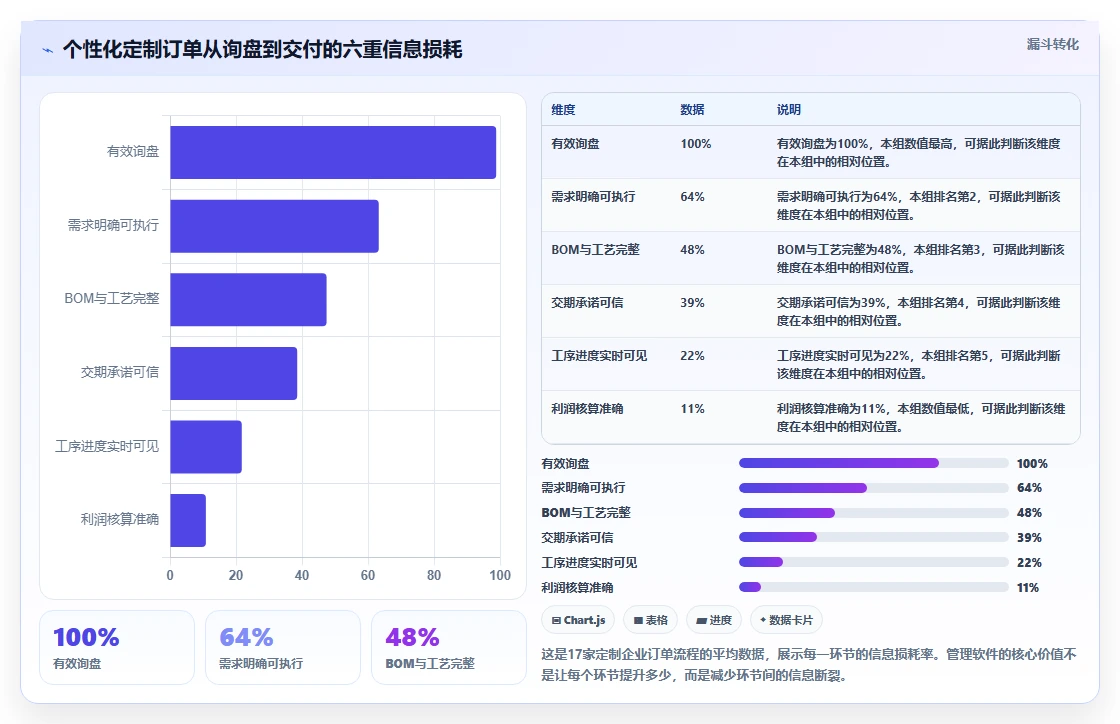
Task: Open the 100% 有效询盘 stat card
Action: [117, 648]
